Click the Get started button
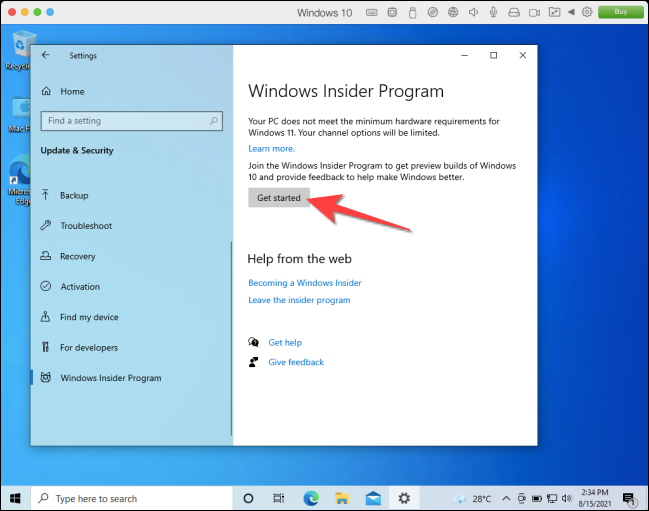The width and height of the screenshot is (649, 511). [278, 198]
